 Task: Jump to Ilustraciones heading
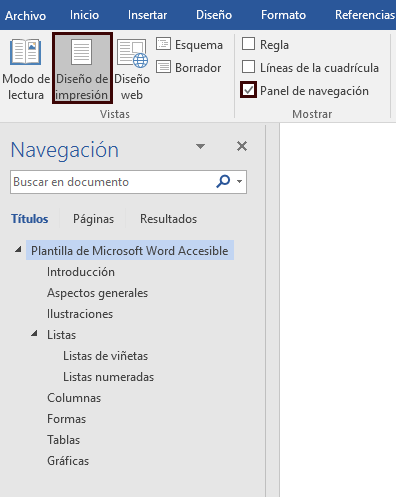(80, 314)
